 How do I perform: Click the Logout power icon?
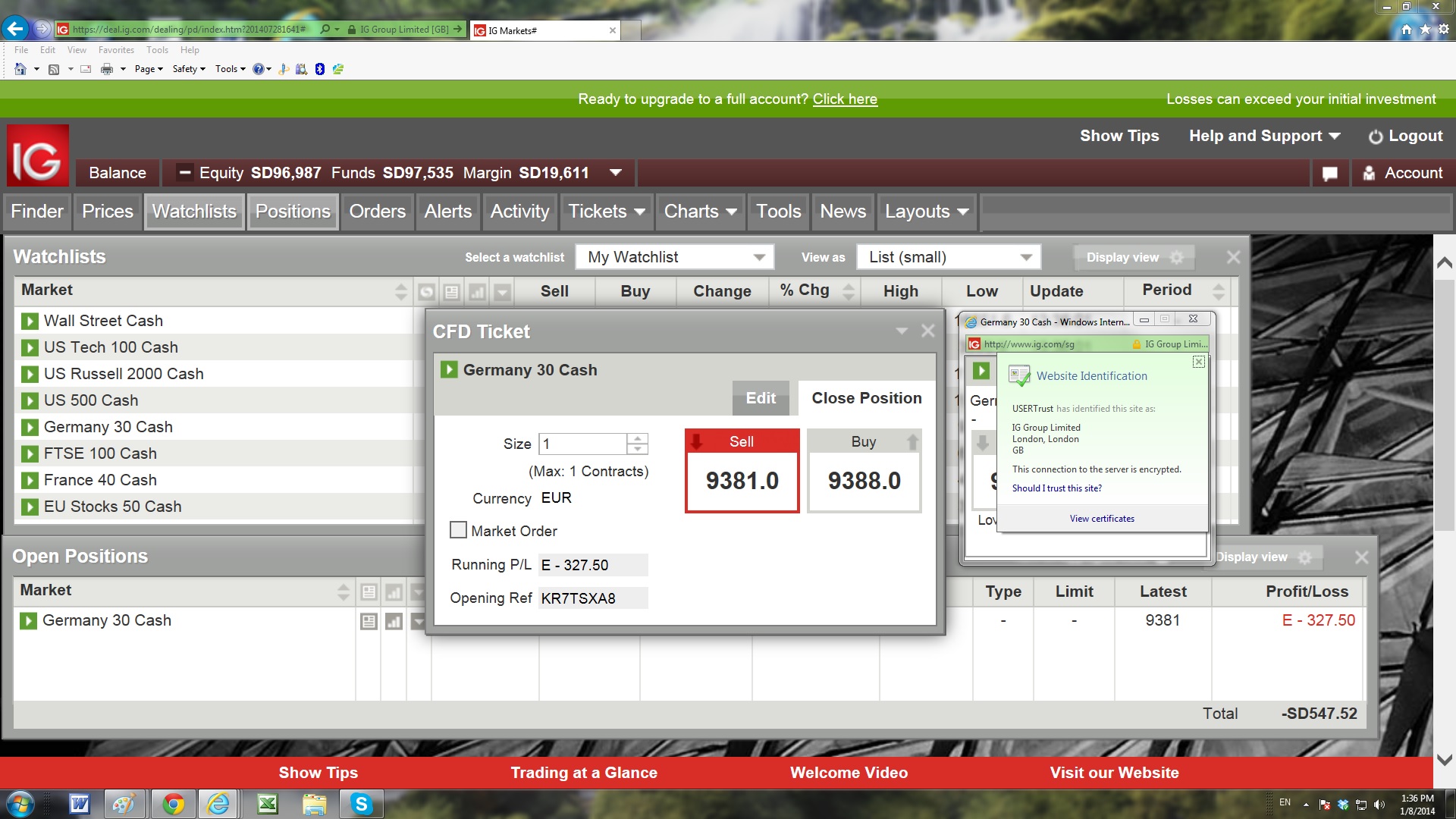(1375, 136)
